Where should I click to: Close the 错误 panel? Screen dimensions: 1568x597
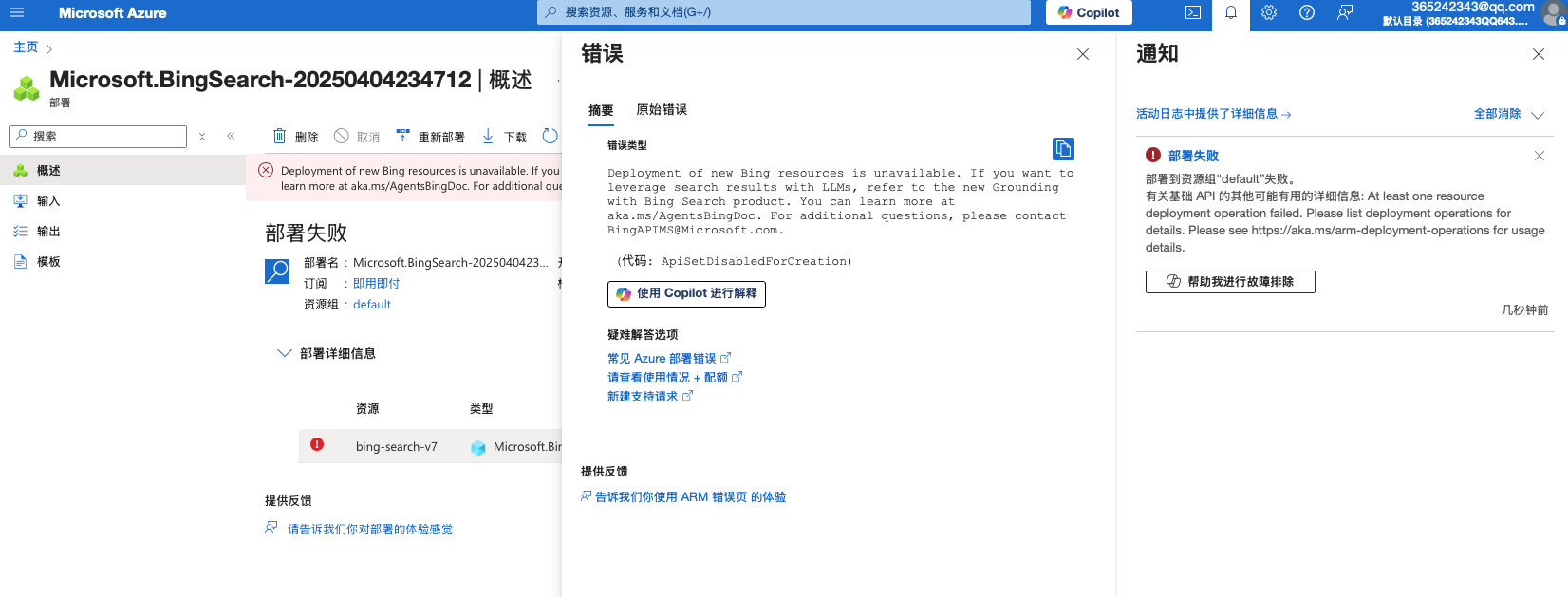point(1083,54)
